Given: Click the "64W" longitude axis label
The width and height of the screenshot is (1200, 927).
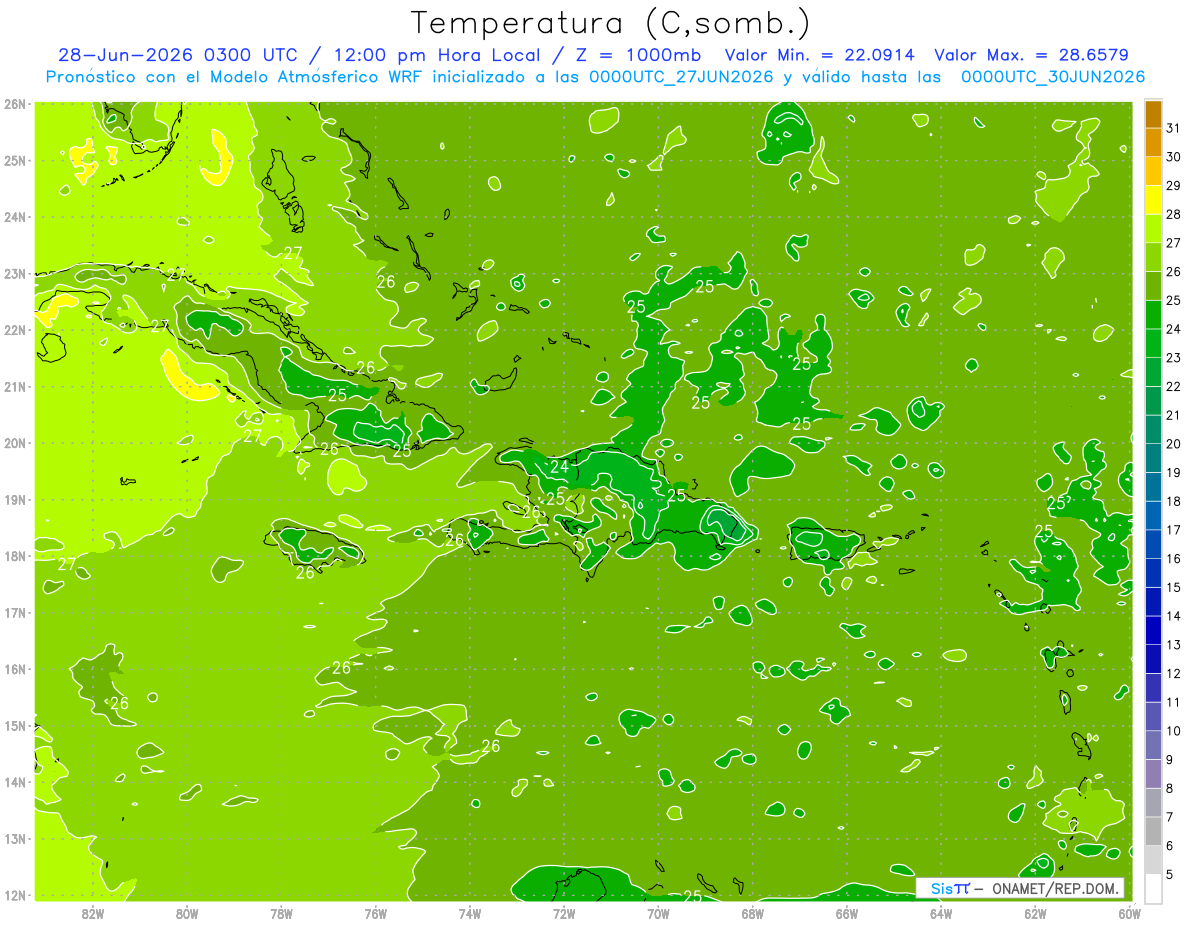Looking at the screenshot, I should [941, 913].
